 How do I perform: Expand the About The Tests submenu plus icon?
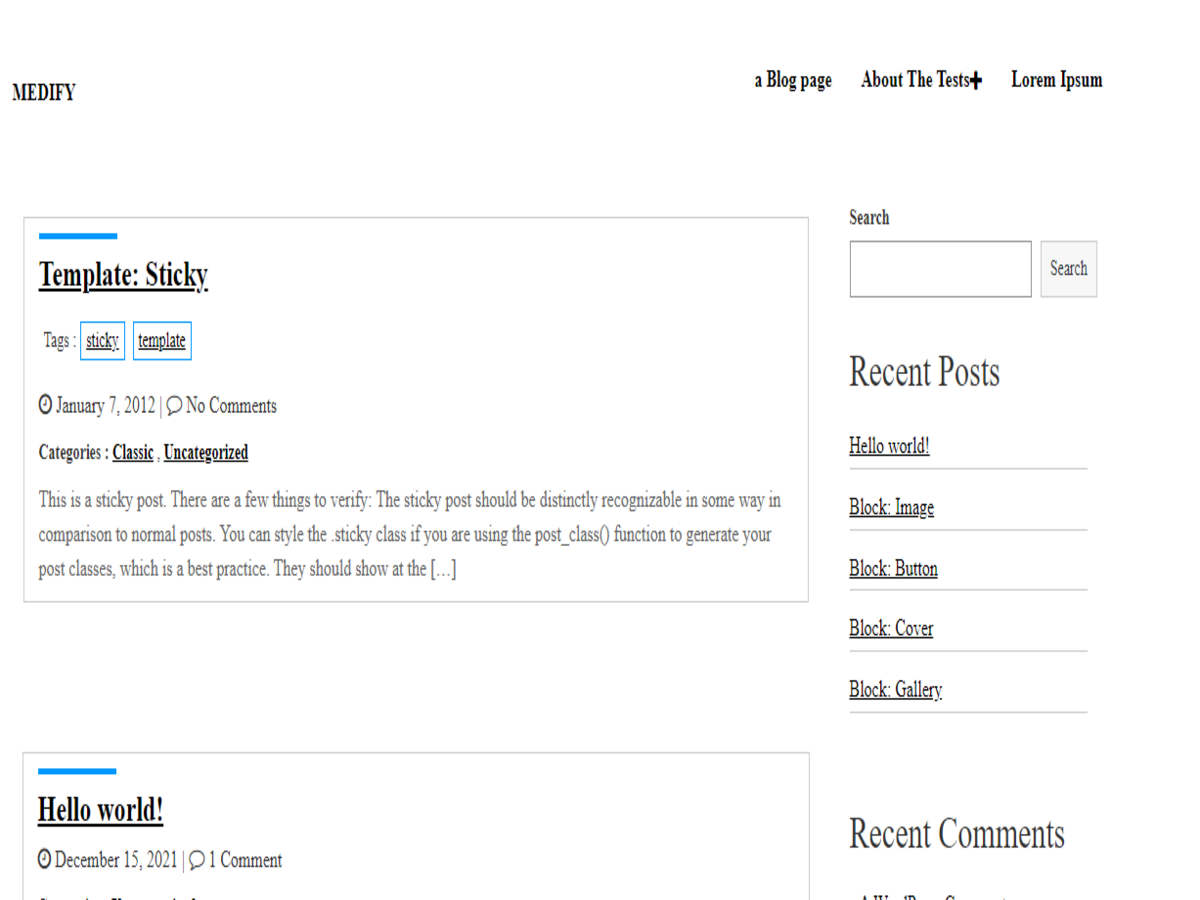(x=978, y=79)
